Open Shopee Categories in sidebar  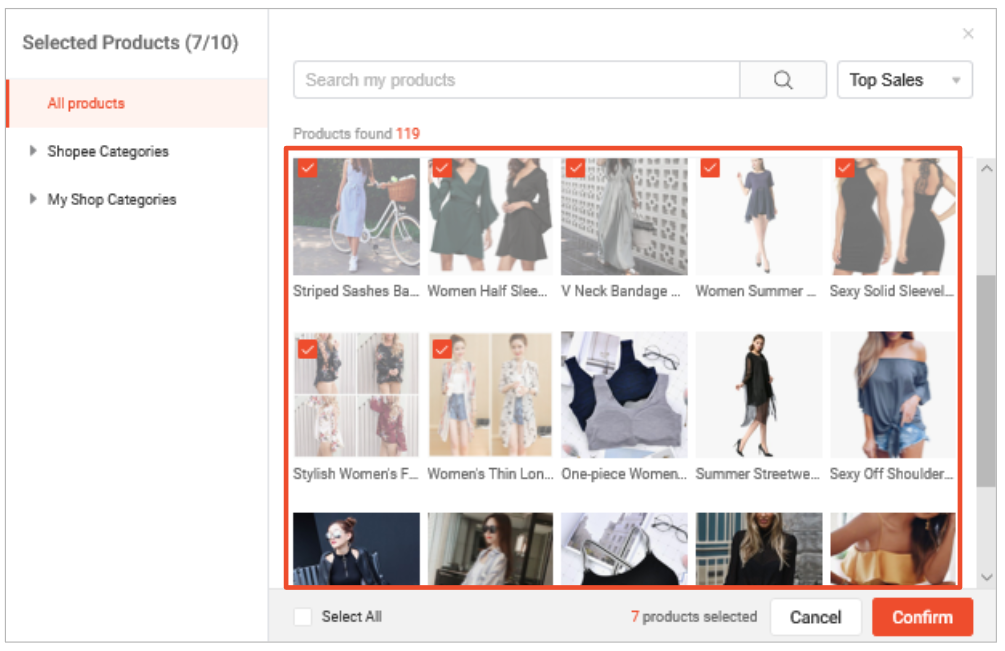pyautogui.click(x=108, y=151)
